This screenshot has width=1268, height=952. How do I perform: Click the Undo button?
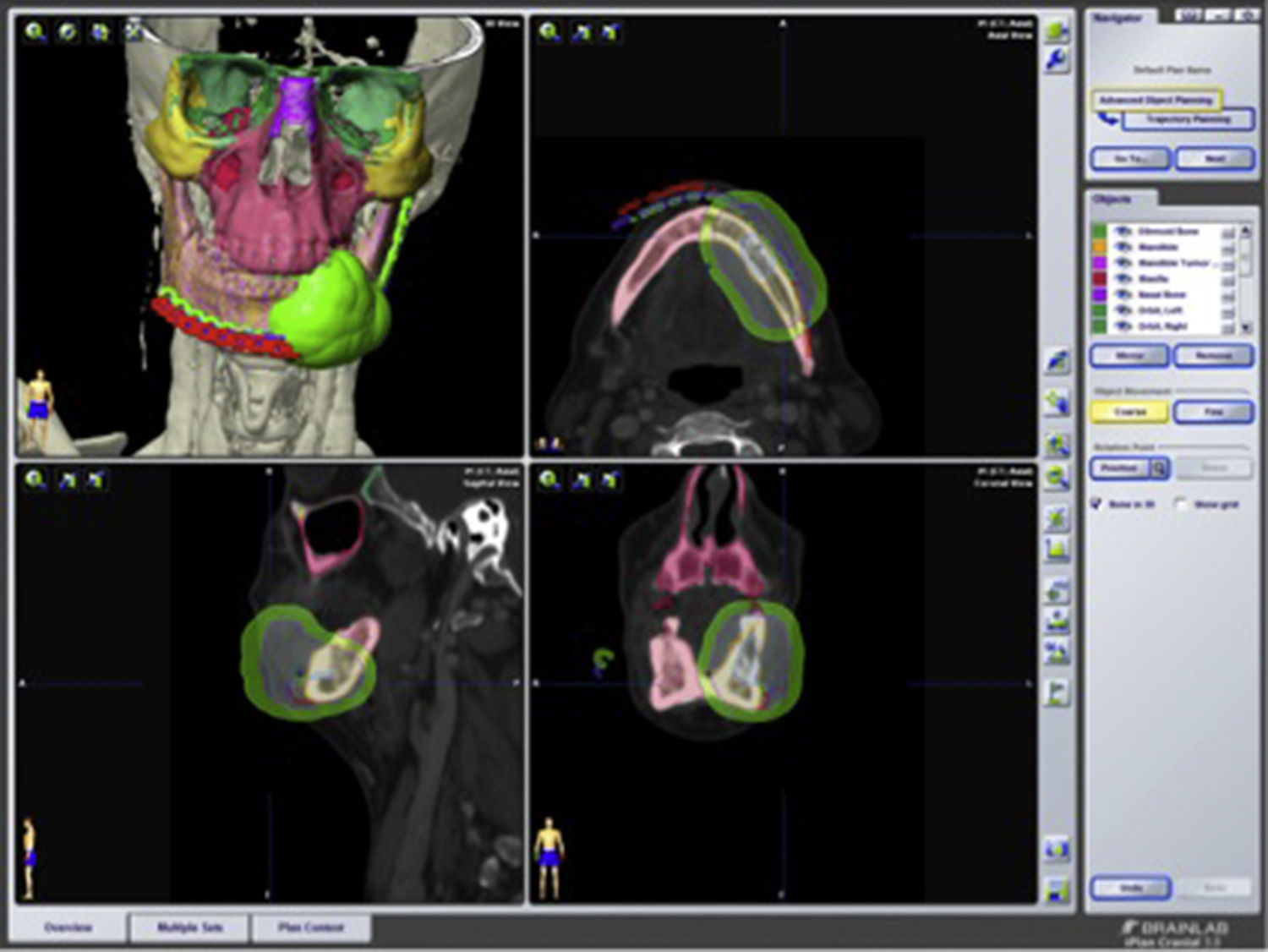1130,888
